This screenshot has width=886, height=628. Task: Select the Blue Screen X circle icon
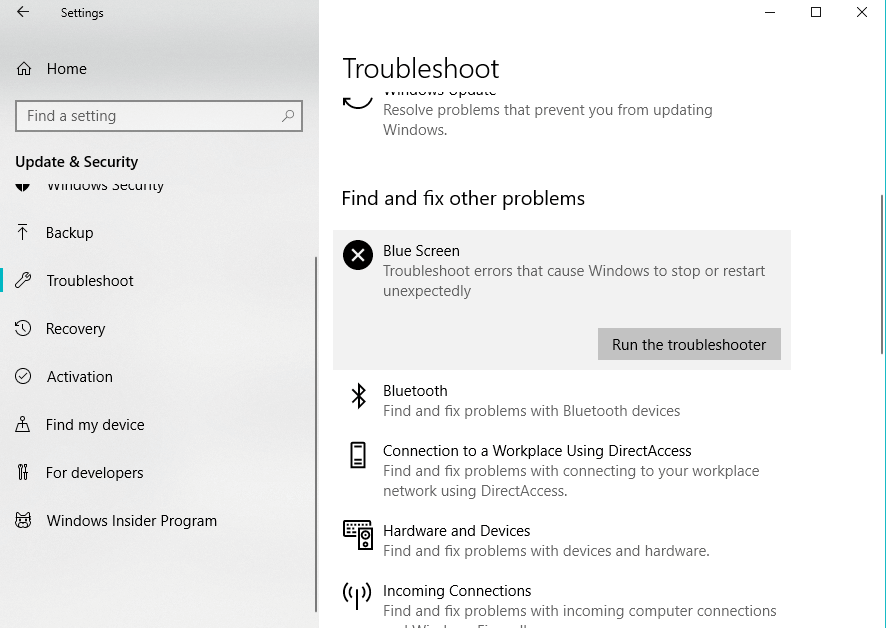(x=358, y=255)
